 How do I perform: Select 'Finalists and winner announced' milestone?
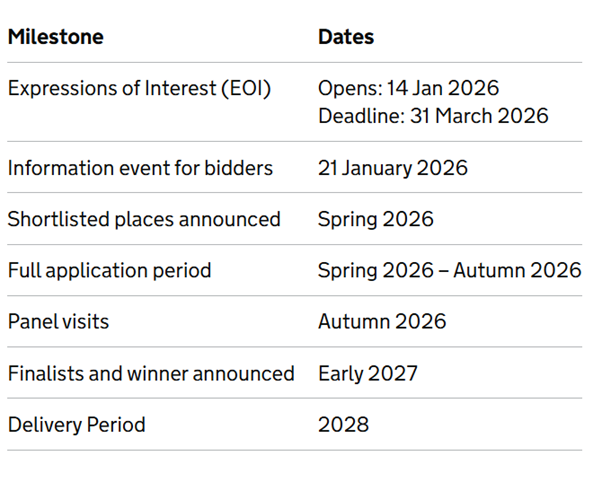click(151, 373)
